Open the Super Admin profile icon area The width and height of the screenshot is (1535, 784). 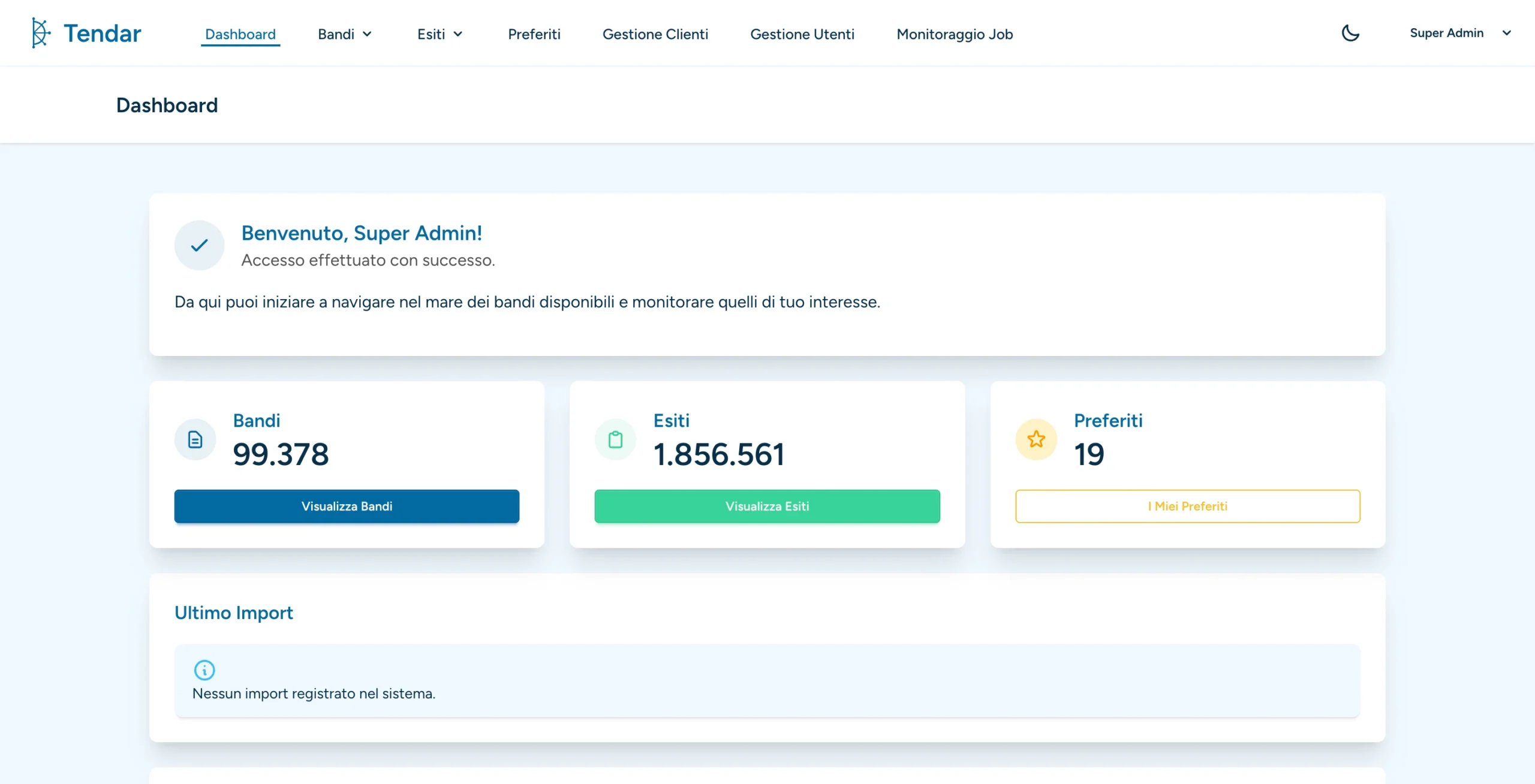[1447, 33]
